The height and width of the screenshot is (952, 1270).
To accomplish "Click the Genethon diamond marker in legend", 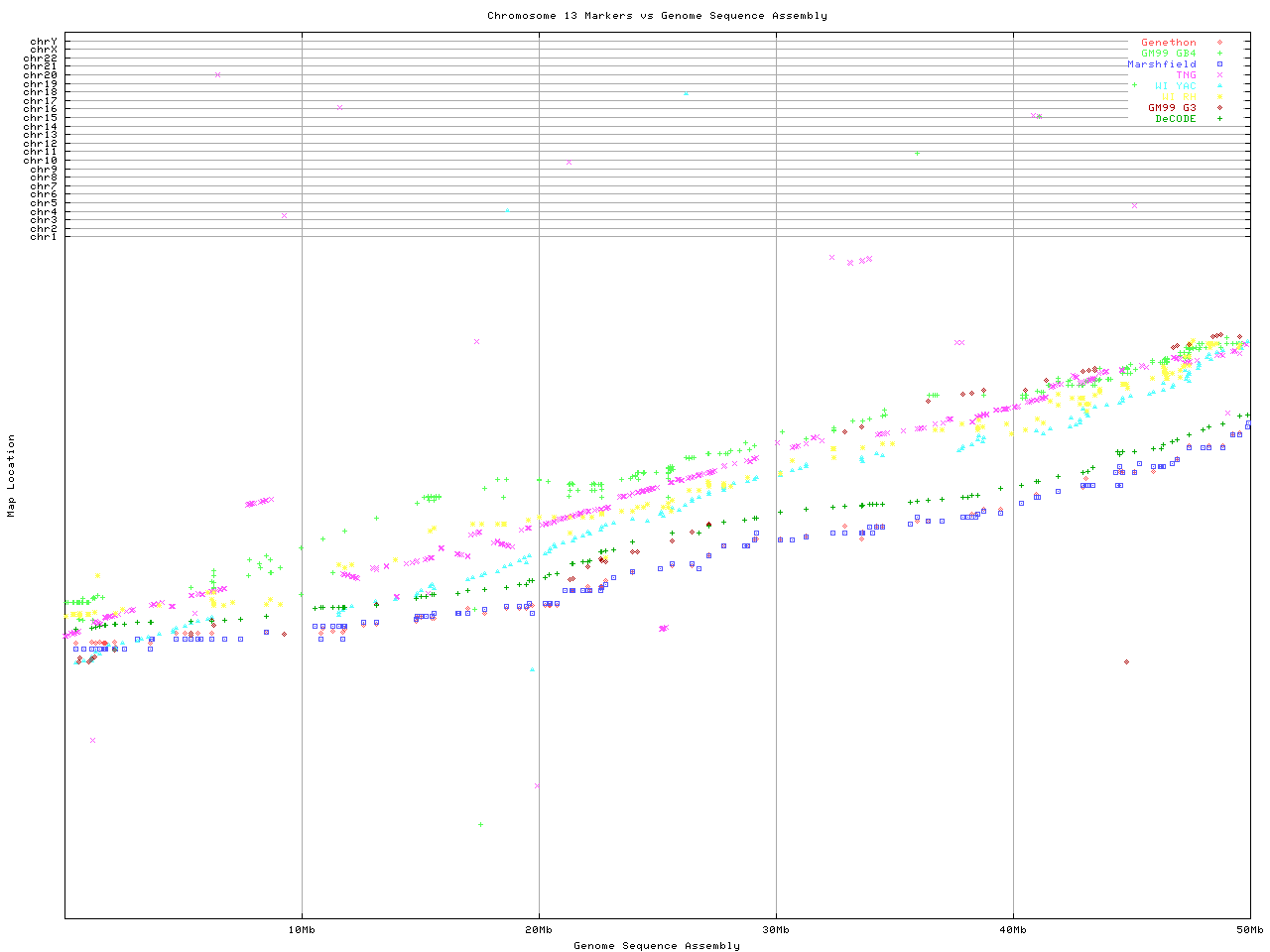I will click(x=1219, y=43).
